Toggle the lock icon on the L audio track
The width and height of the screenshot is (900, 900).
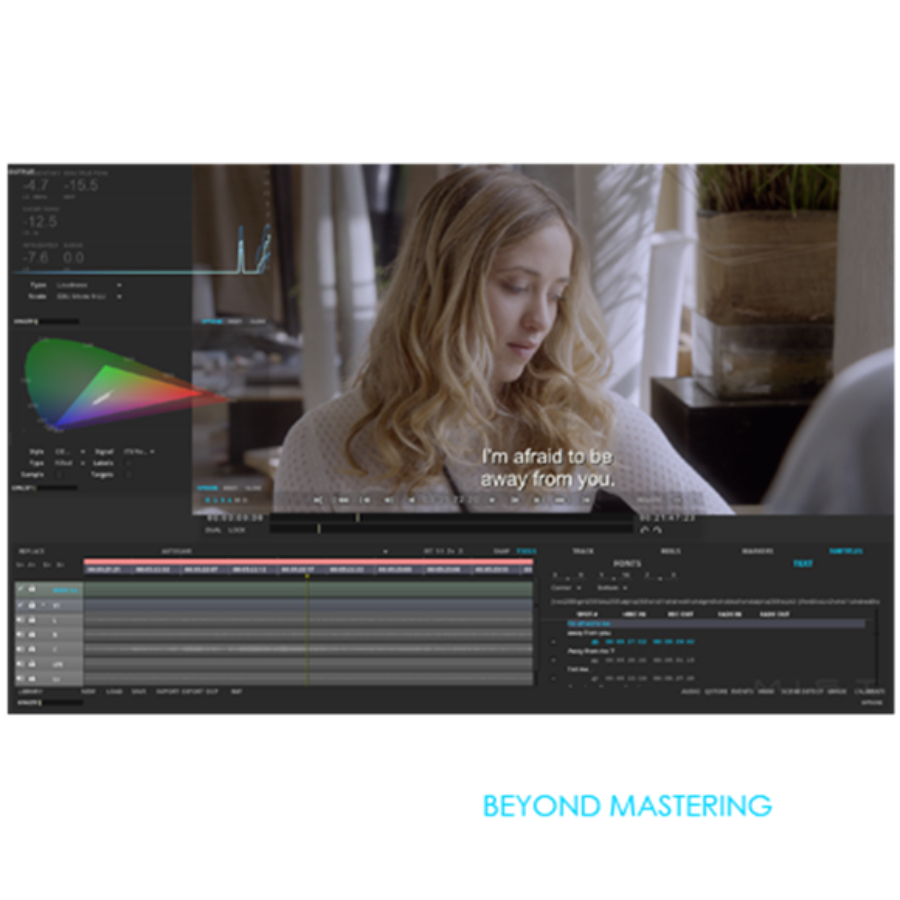point(32,620)
